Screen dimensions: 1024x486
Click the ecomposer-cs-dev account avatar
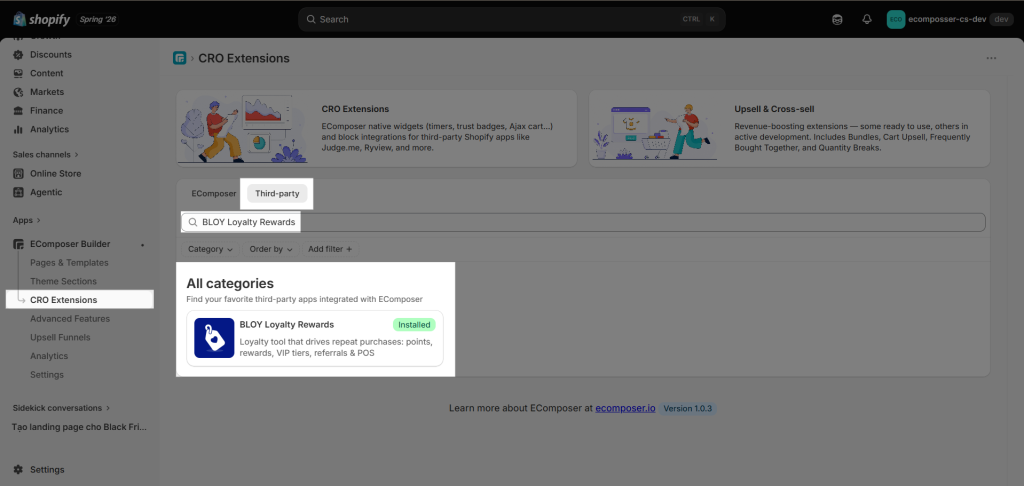pos(895,20)
